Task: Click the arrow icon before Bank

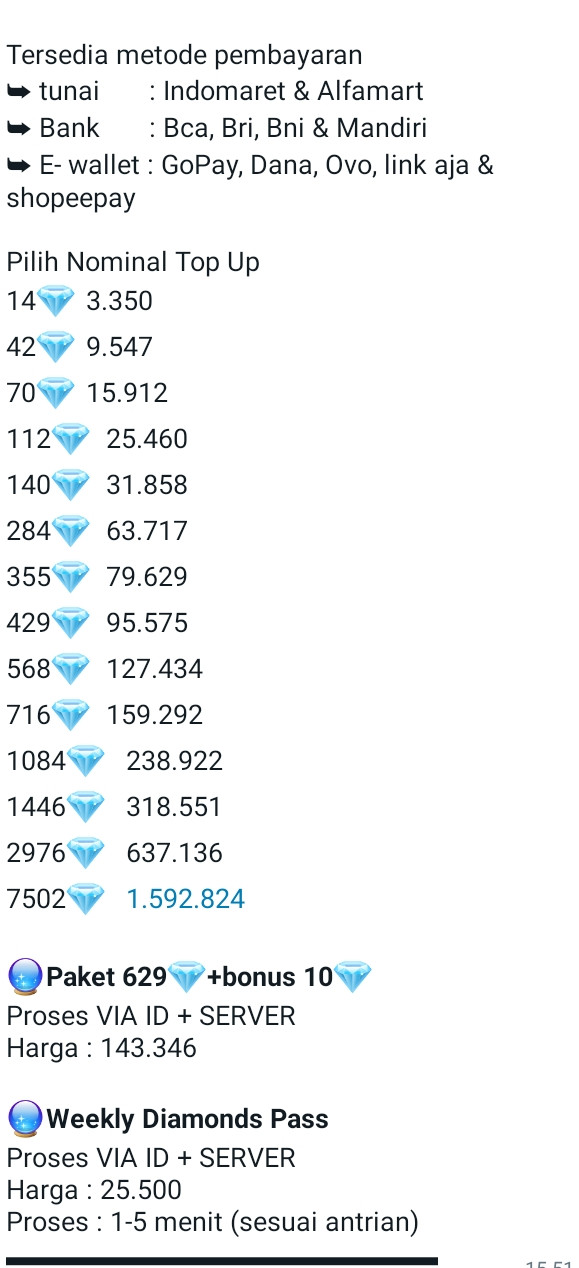Action: 19,128
